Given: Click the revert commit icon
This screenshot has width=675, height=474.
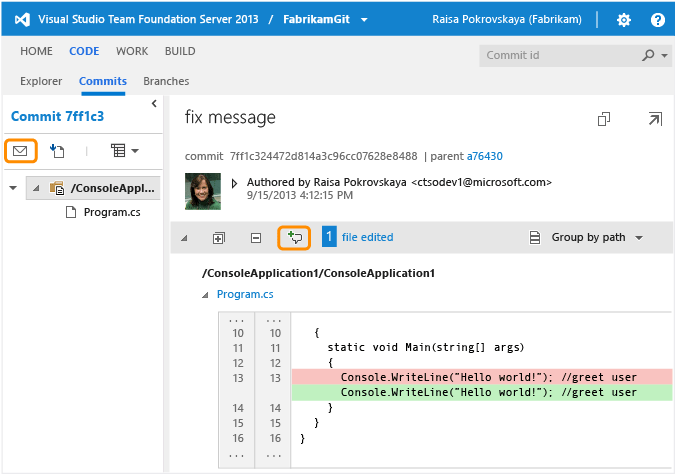Looking at the screenshot, I should tap(57, 151).
